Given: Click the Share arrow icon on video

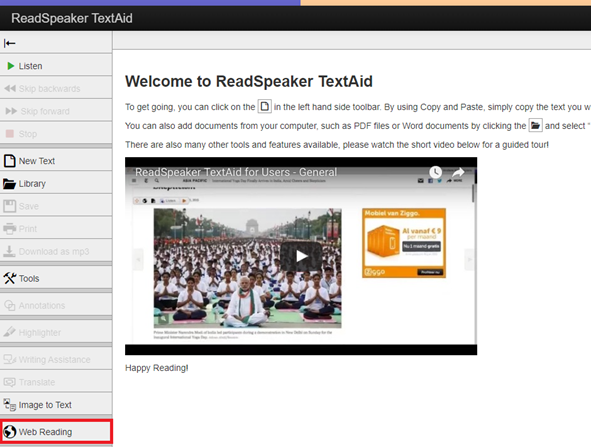Looking at the screenshot, I should pyautogui.click(x=458, y=173).
